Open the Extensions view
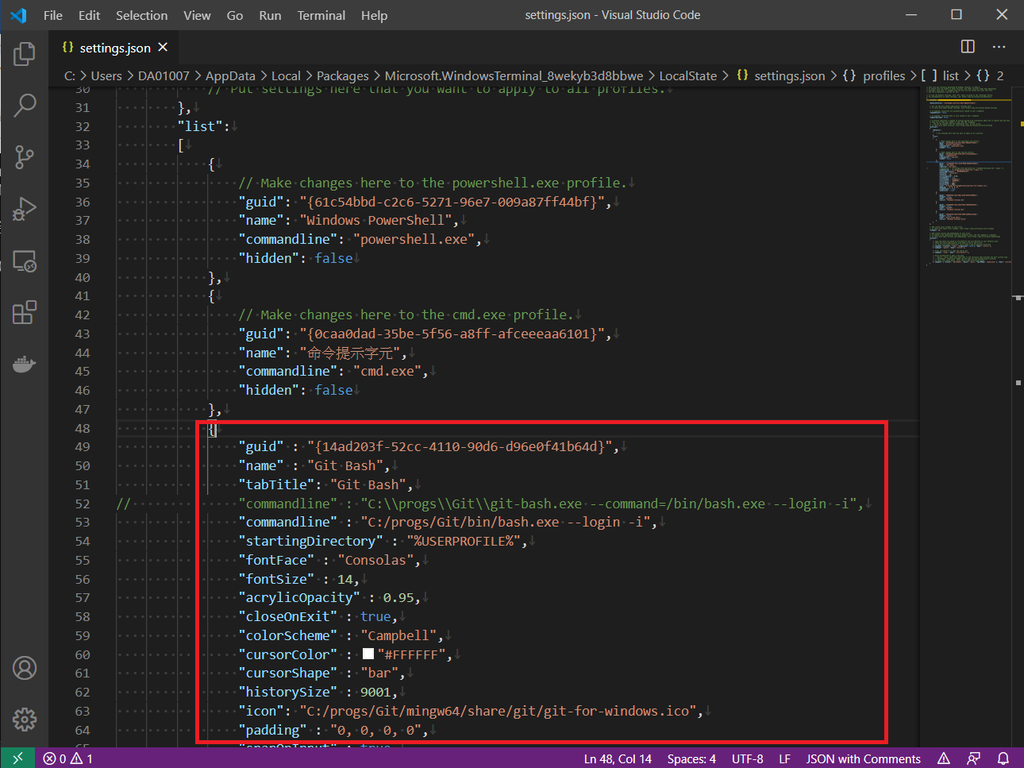 pyautogui.click(x=24, y=312)
